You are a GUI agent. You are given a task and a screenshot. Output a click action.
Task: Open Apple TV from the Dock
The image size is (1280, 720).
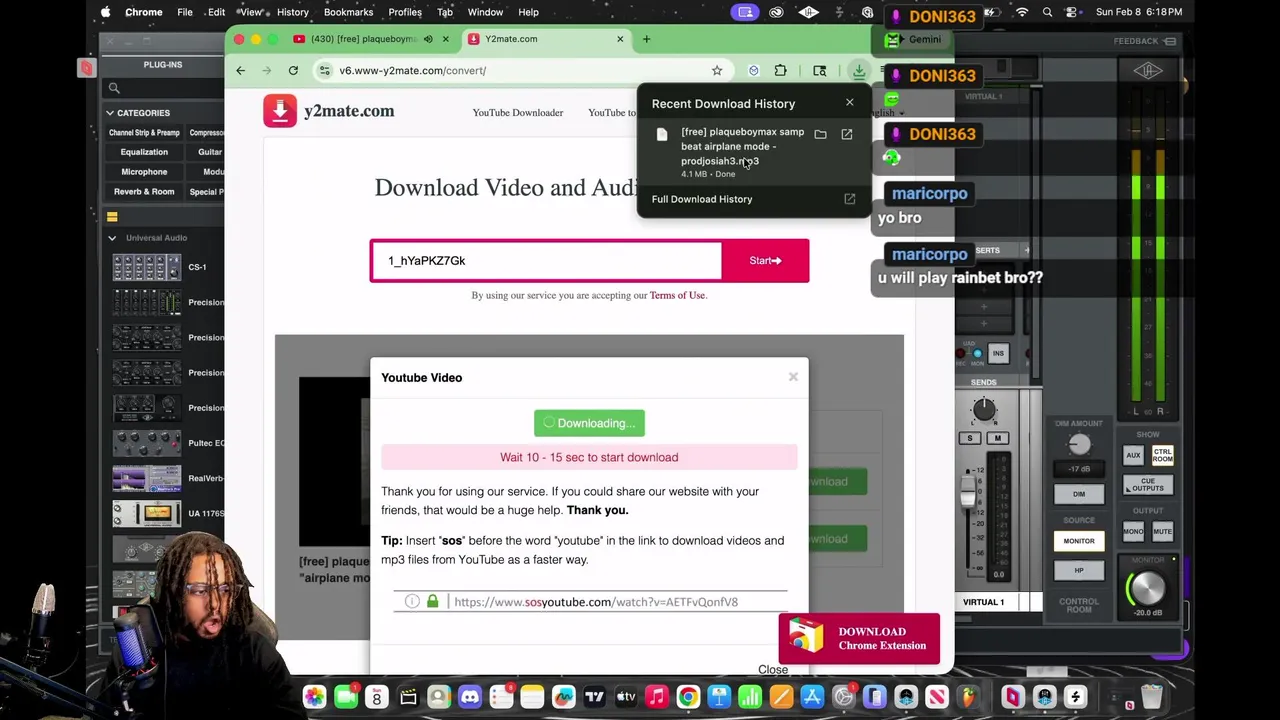626,697
